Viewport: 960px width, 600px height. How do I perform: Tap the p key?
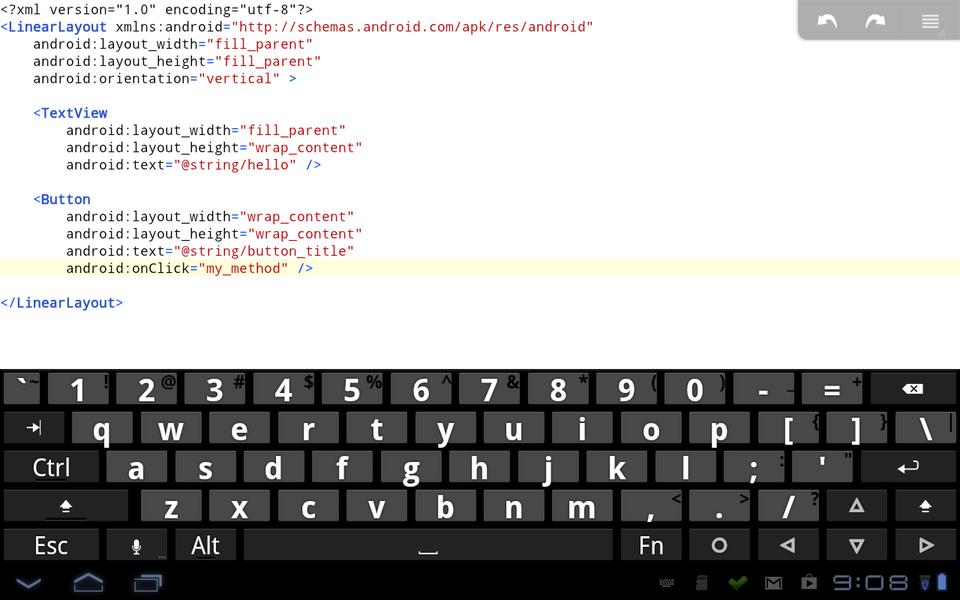pos(719,427)
